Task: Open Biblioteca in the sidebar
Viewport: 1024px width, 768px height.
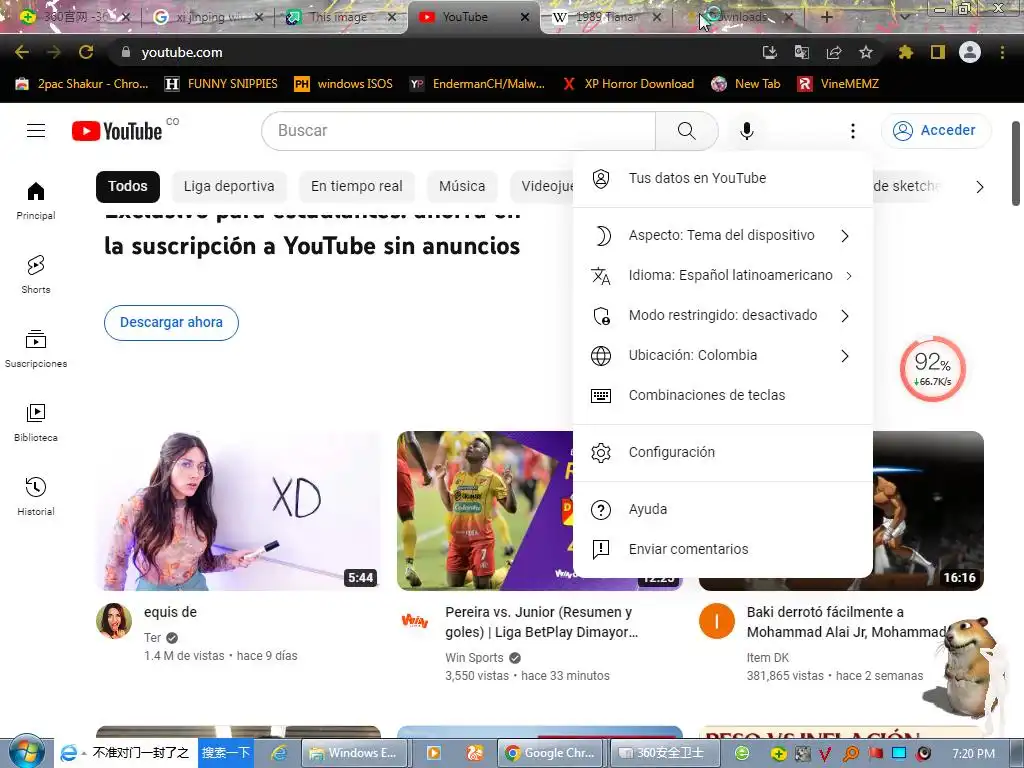Action: point(36,423)
